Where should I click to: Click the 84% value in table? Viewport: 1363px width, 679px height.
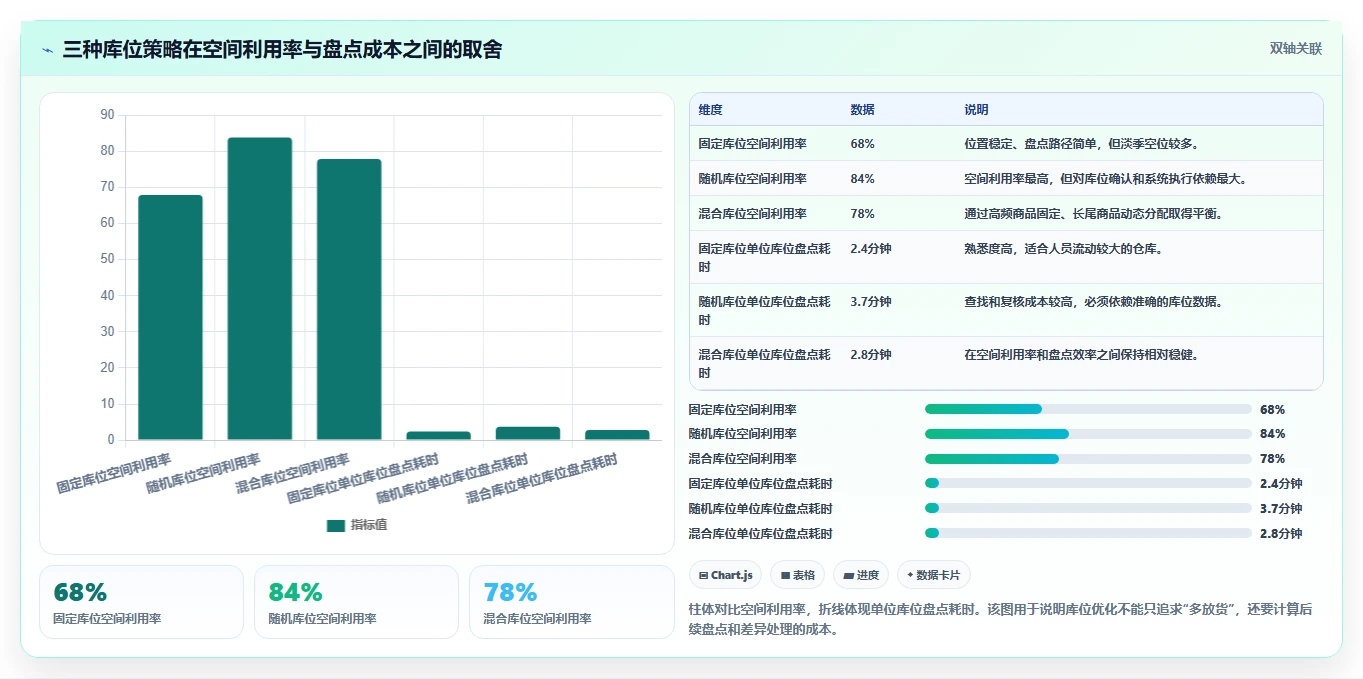pos(863,179)
